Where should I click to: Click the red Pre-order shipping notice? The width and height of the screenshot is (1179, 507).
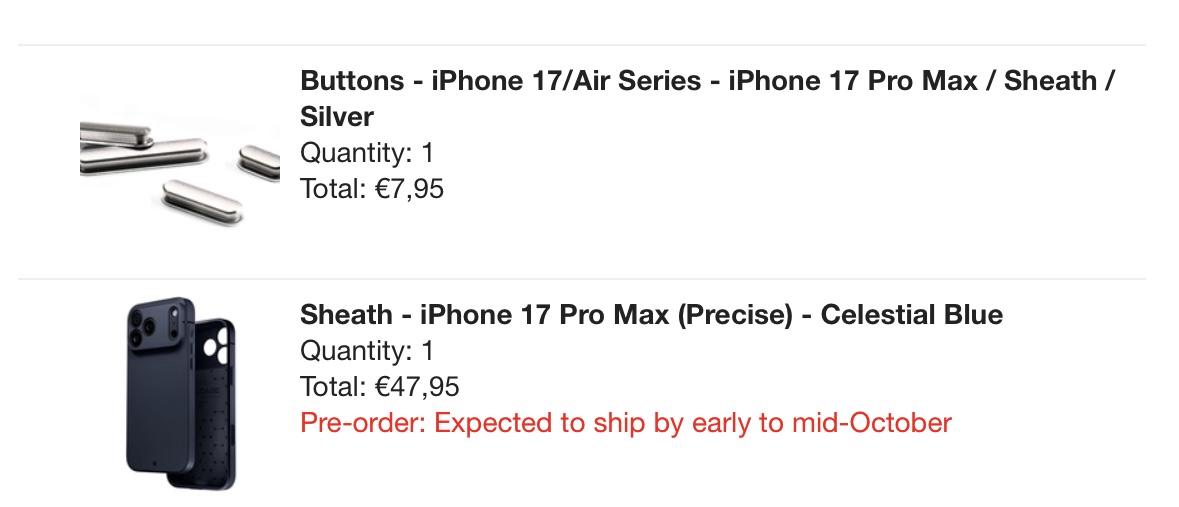click(626, 423)
